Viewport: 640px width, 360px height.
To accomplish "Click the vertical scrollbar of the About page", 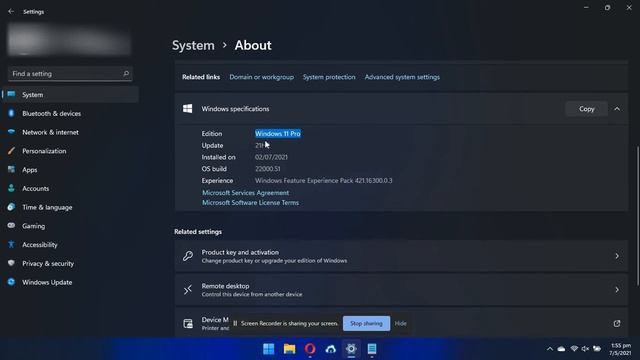I will [638, 216].
